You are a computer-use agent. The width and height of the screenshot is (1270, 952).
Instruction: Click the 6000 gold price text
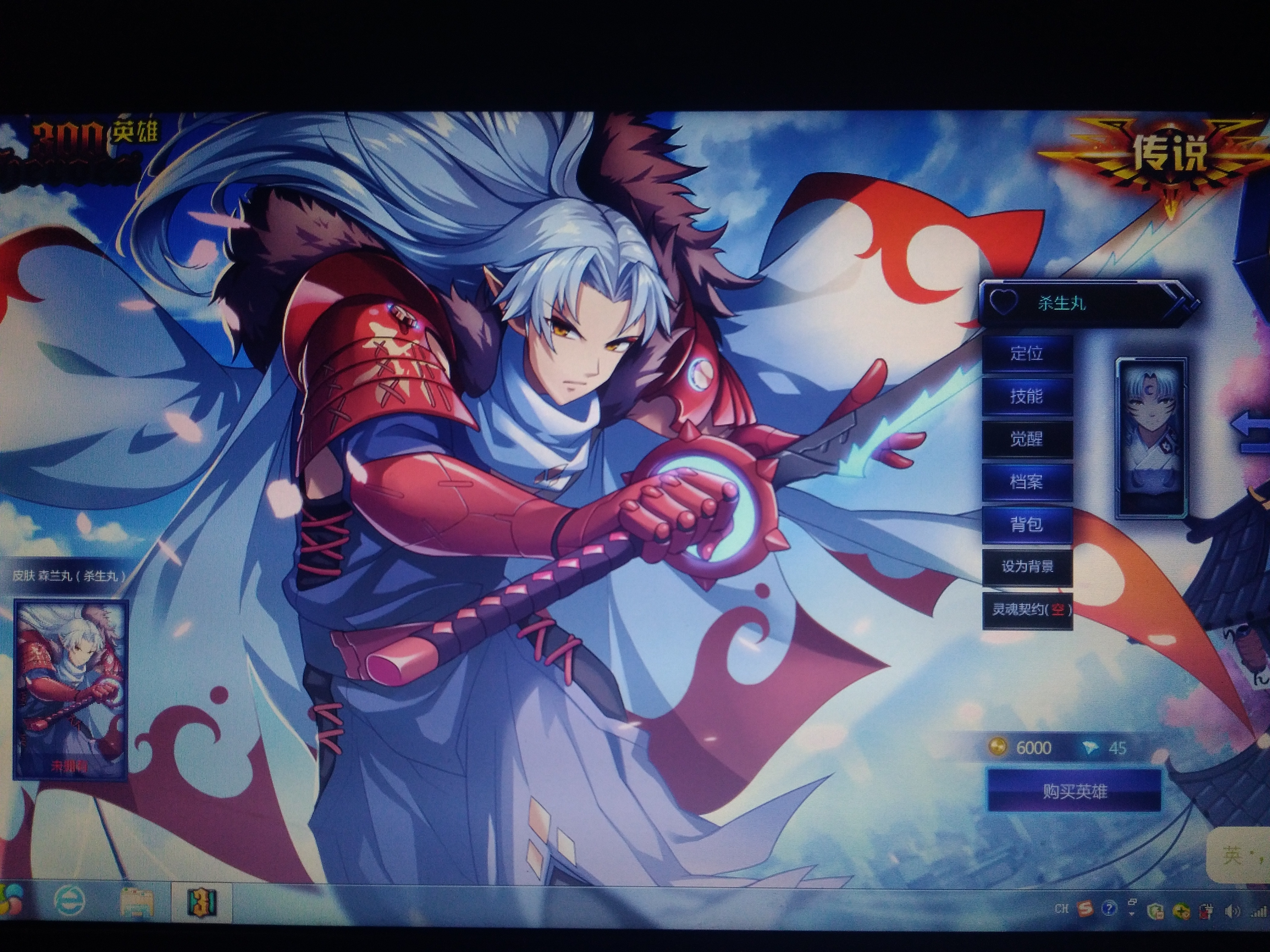1033,748
